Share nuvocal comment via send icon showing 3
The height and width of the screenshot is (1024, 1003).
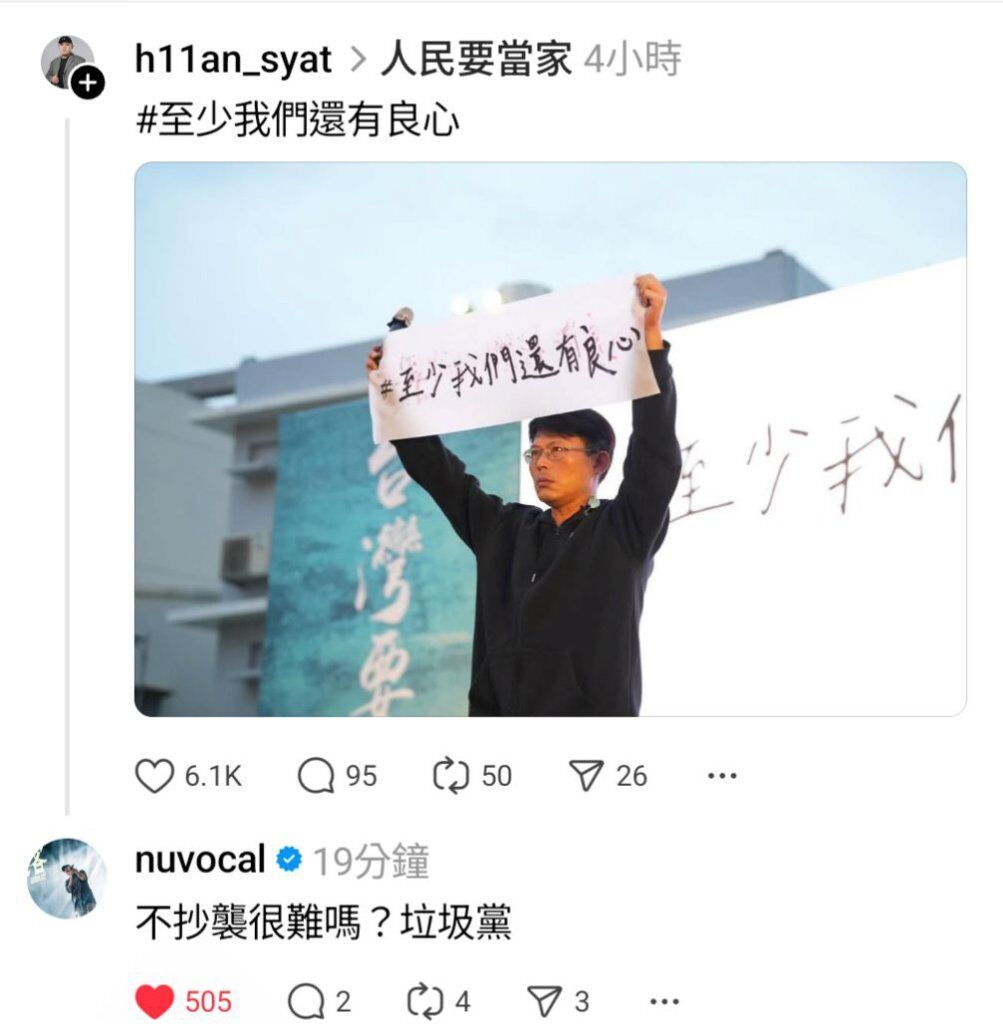(545, 1002)
